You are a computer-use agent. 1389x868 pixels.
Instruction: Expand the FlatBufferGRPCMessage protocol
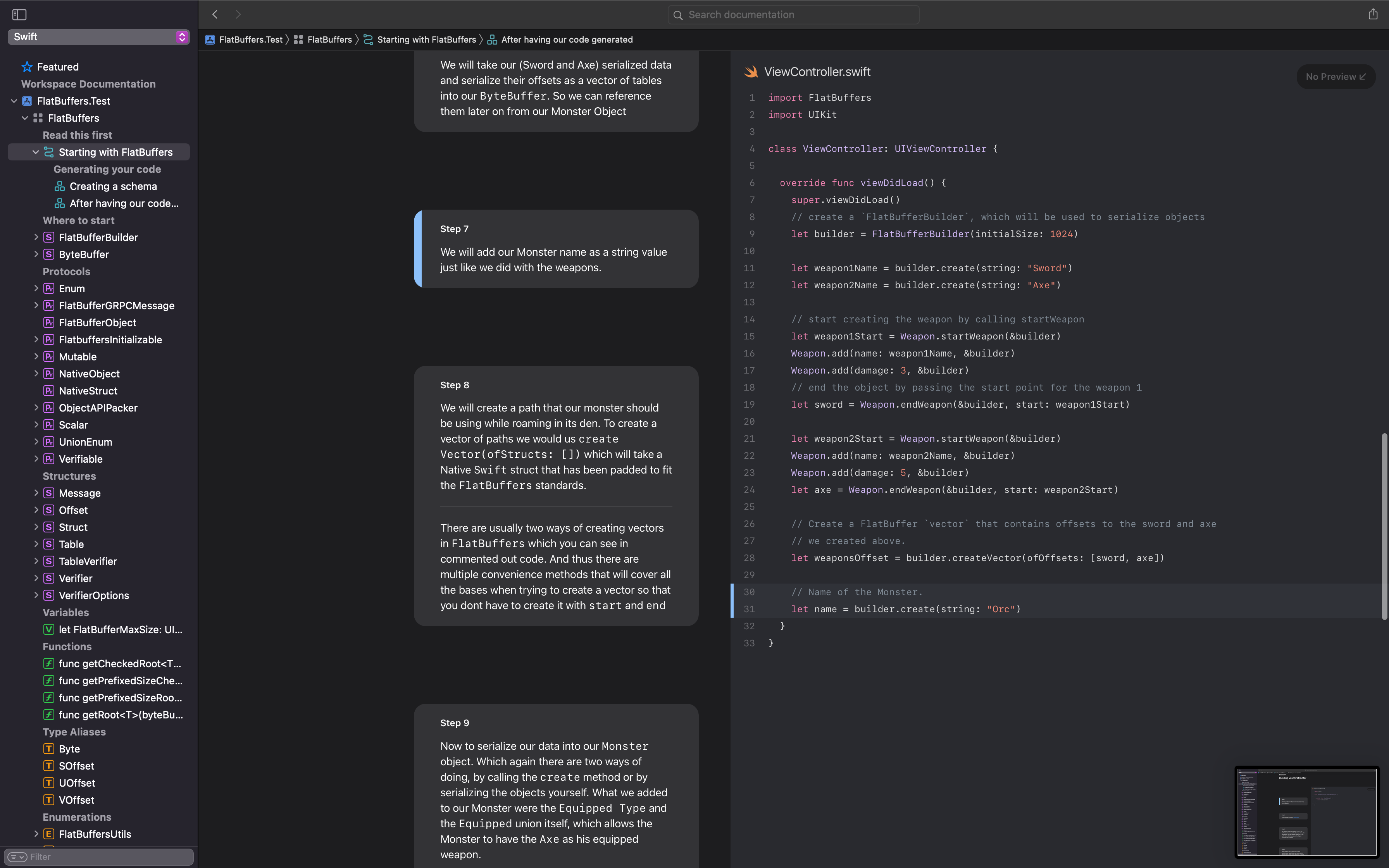[x=36, y=305]
